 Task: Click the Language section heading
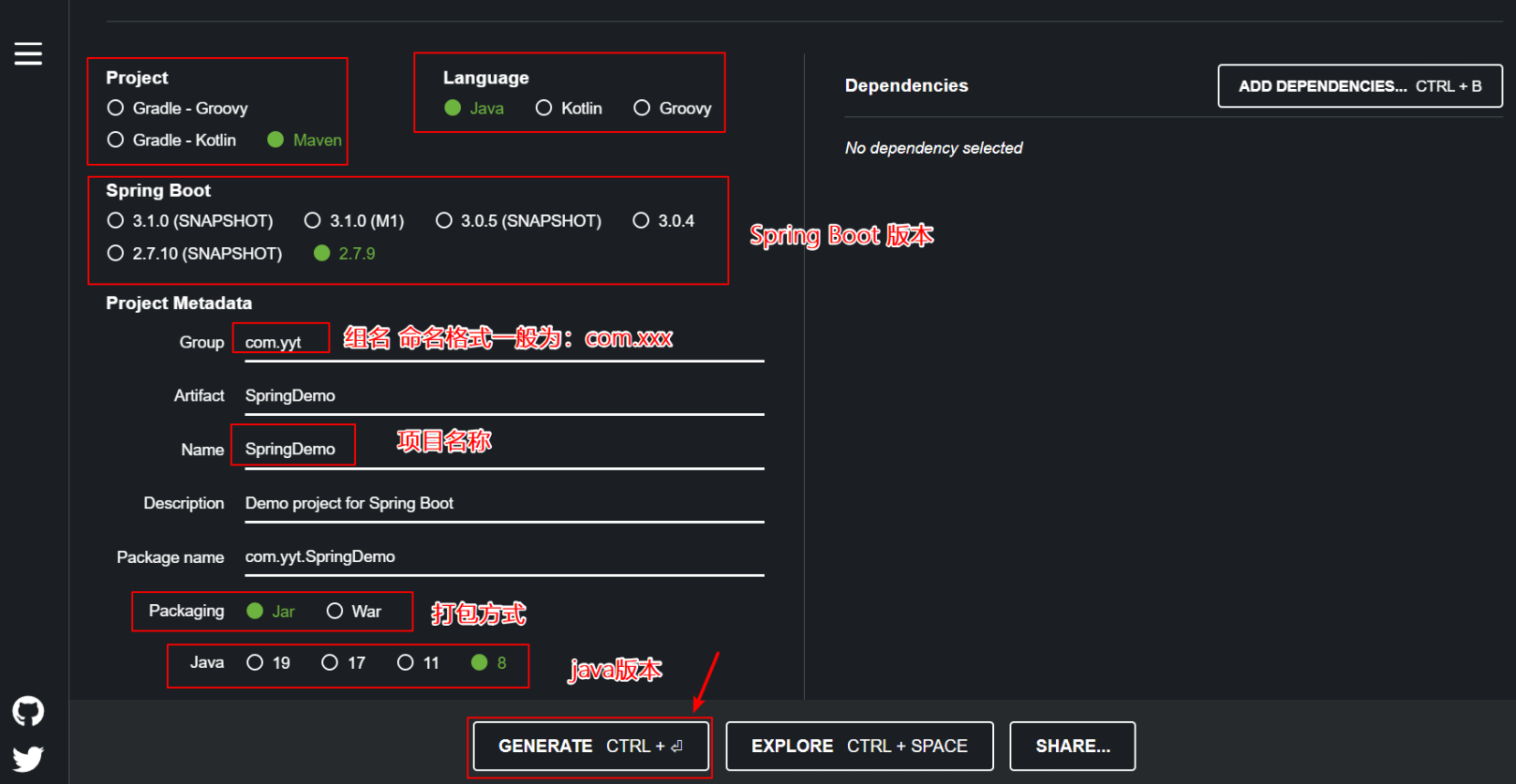click(x=486, y=78)
